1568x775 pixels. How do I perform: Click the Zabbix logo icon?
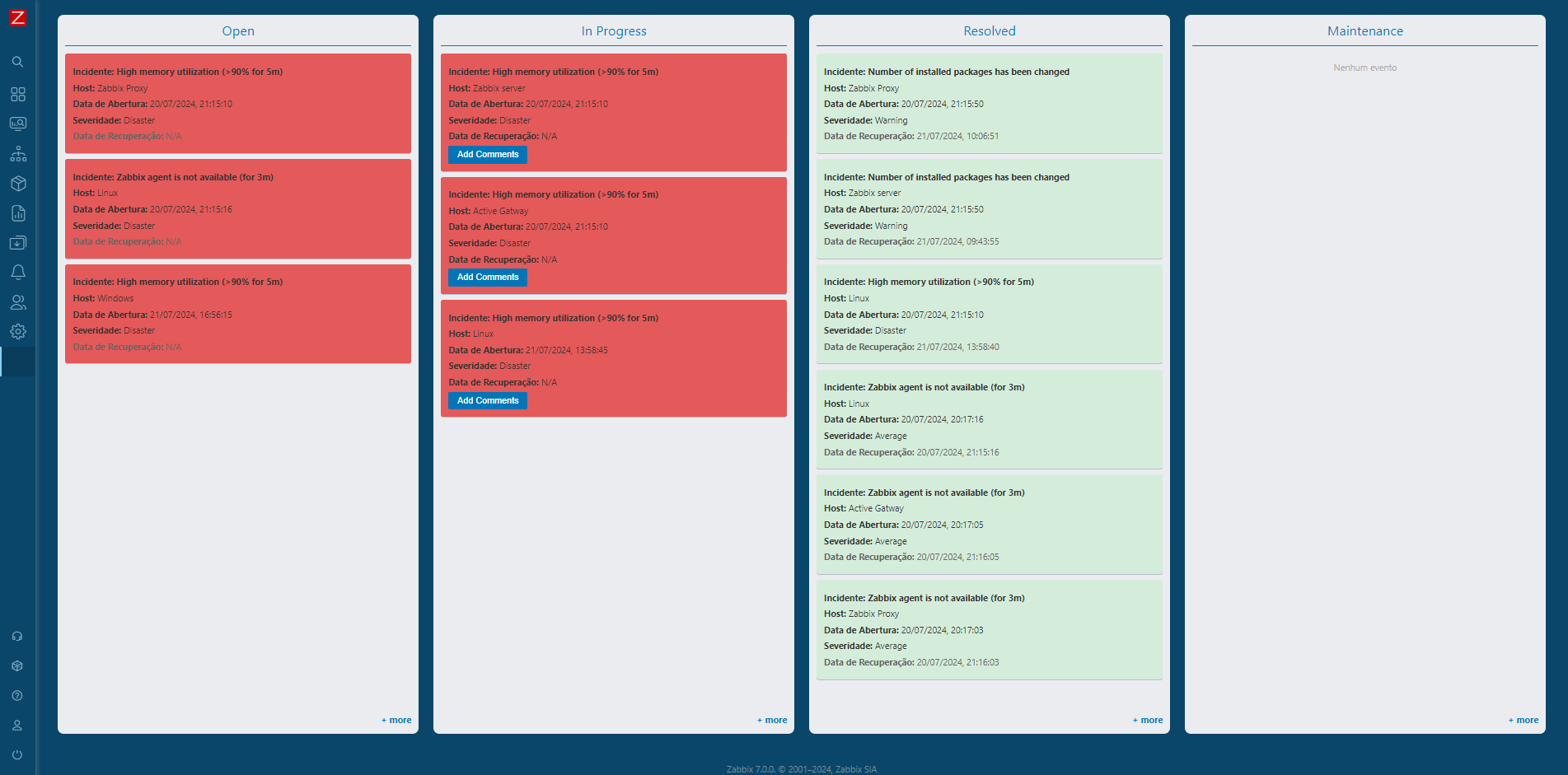tap(17, 17)
